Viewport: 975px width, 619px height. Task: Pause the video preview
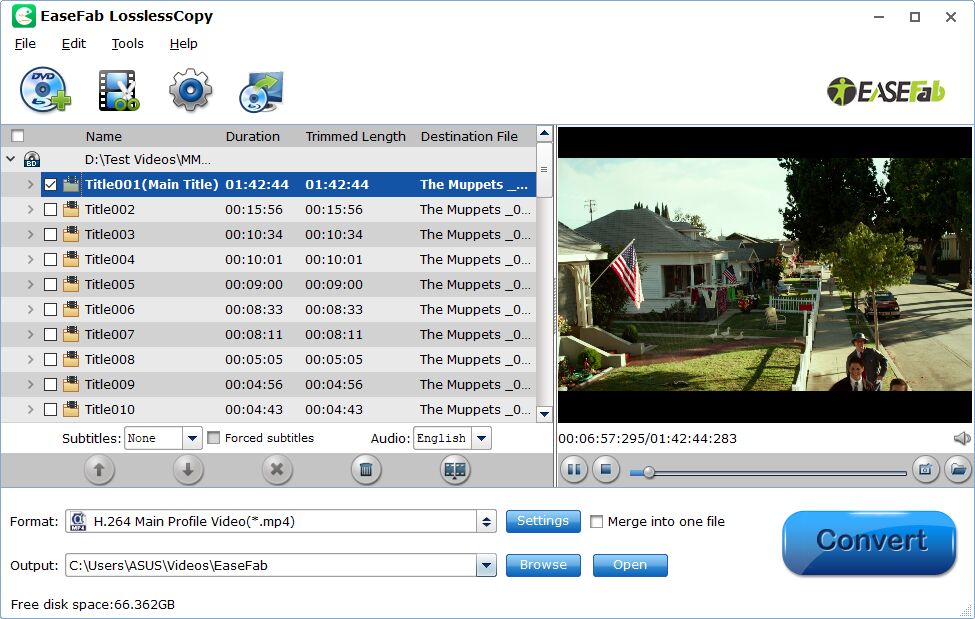(x=573, y=469)
